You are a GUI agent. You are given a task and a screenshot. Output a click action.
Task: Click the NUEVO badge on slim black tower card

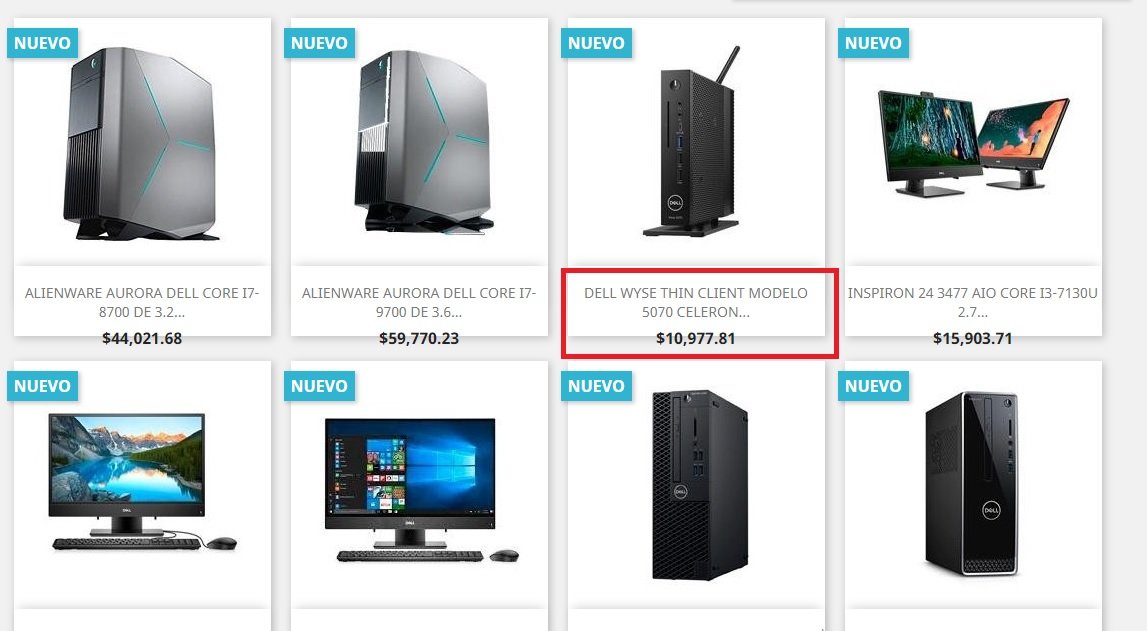pos(873,386)
